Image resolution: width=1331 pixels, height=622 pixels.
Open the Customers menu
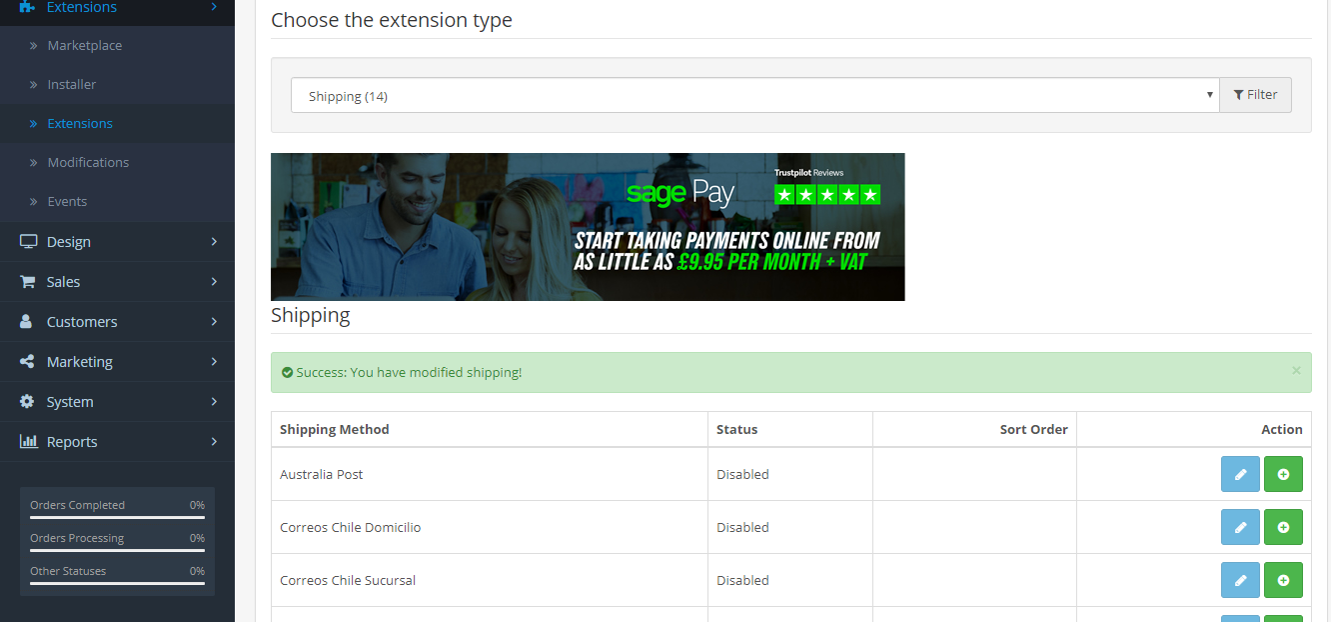tap(117, 322)
